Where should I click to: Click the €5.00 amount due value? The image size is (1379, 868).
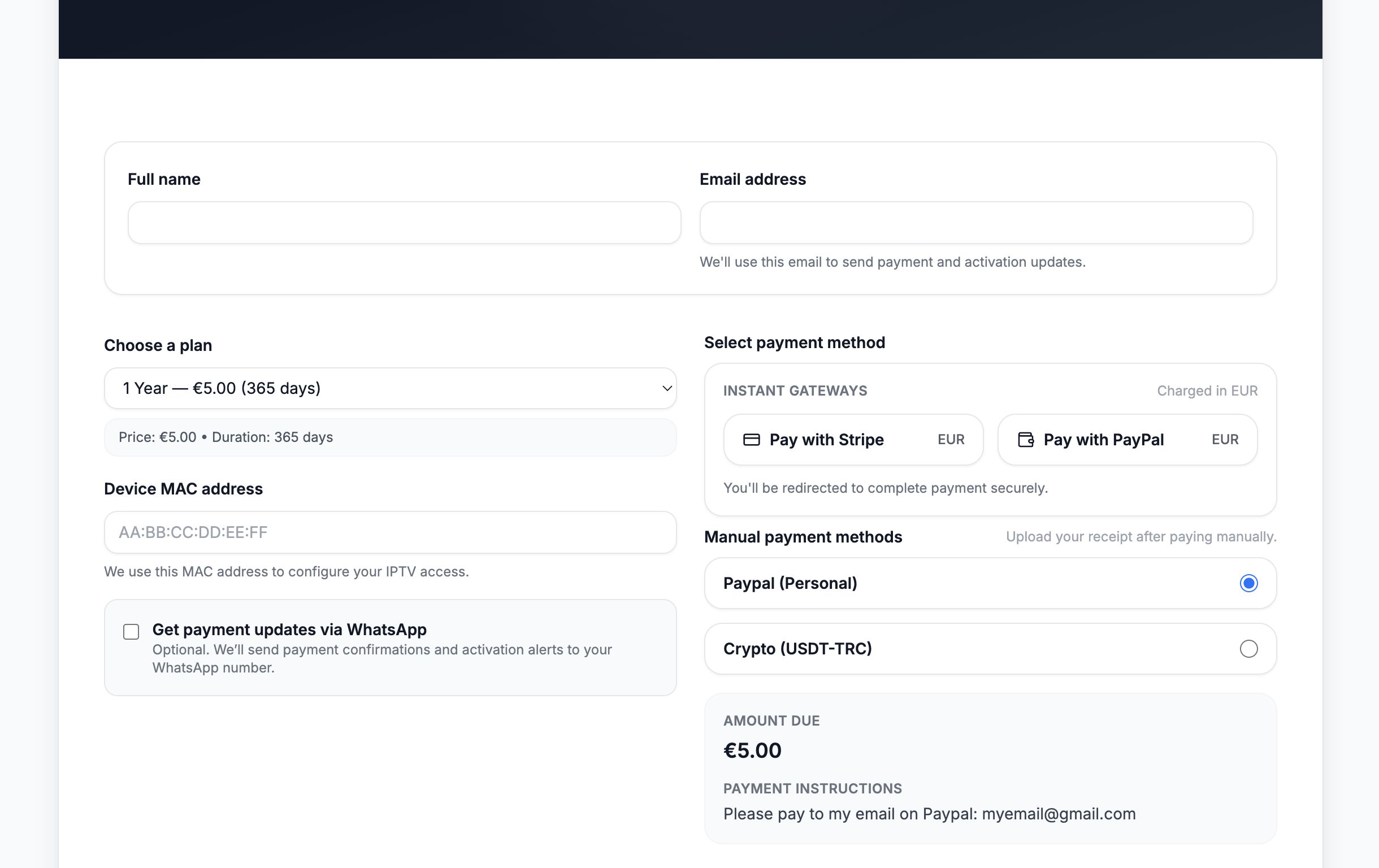[752, 750]
